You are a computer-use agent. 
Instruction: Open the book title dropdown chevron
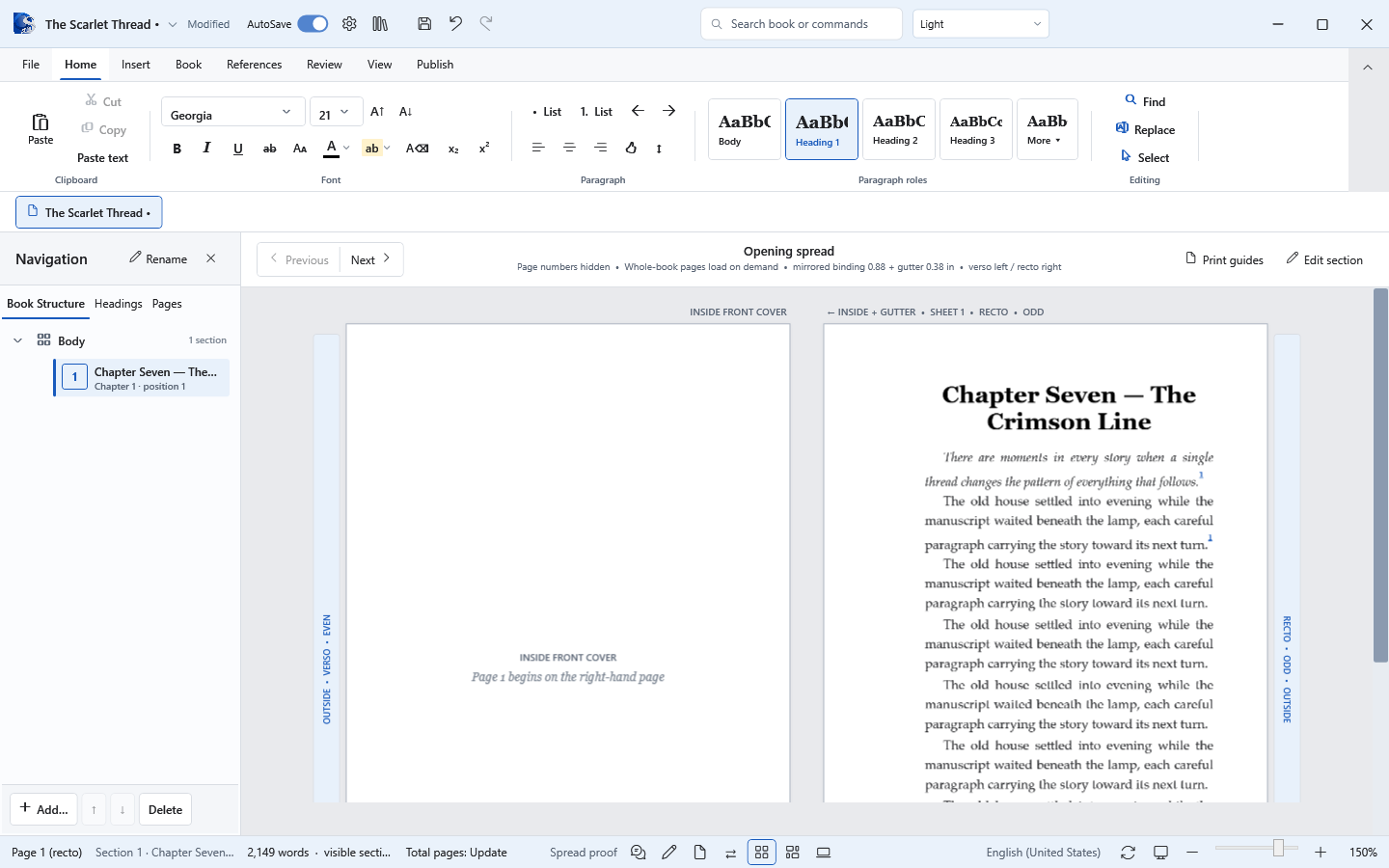173,24
